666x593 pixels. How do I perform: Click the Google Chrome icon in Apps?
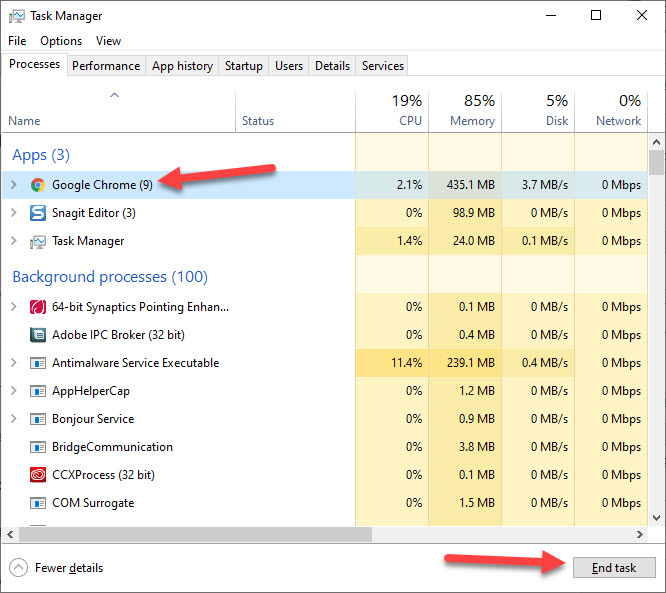38,185
